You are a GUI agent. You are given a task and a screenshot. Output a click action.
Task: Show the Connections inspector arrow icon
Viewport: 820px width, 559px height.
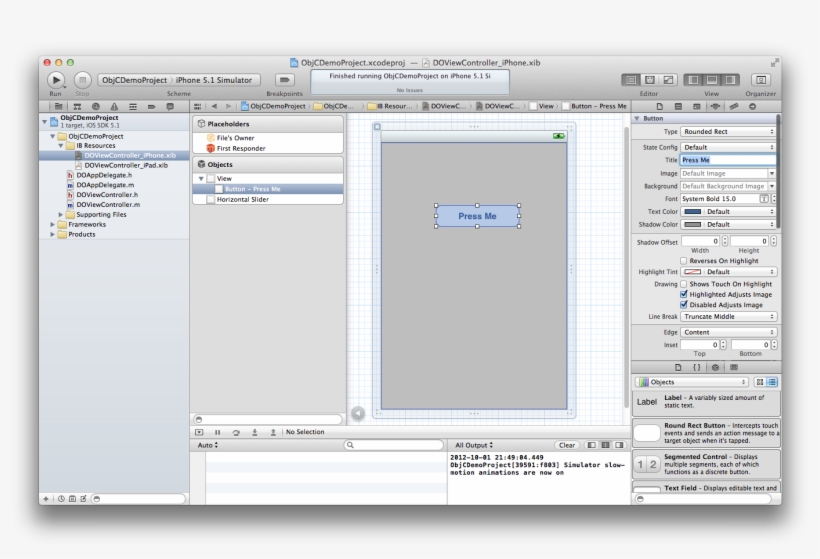pyautogui.click(x=753, y=107)
